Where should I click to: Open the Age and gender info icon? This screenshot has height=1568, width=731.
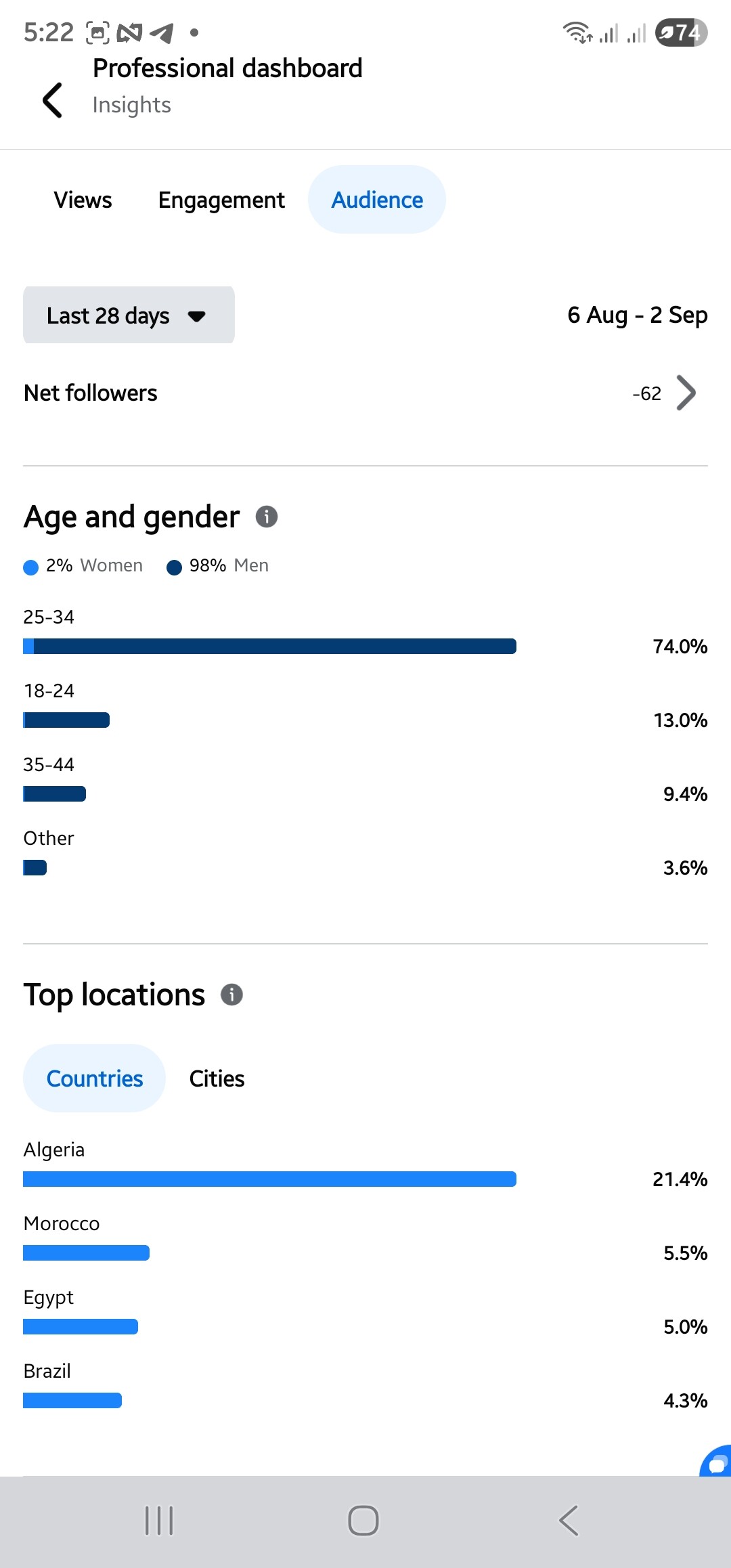[267, 517]
